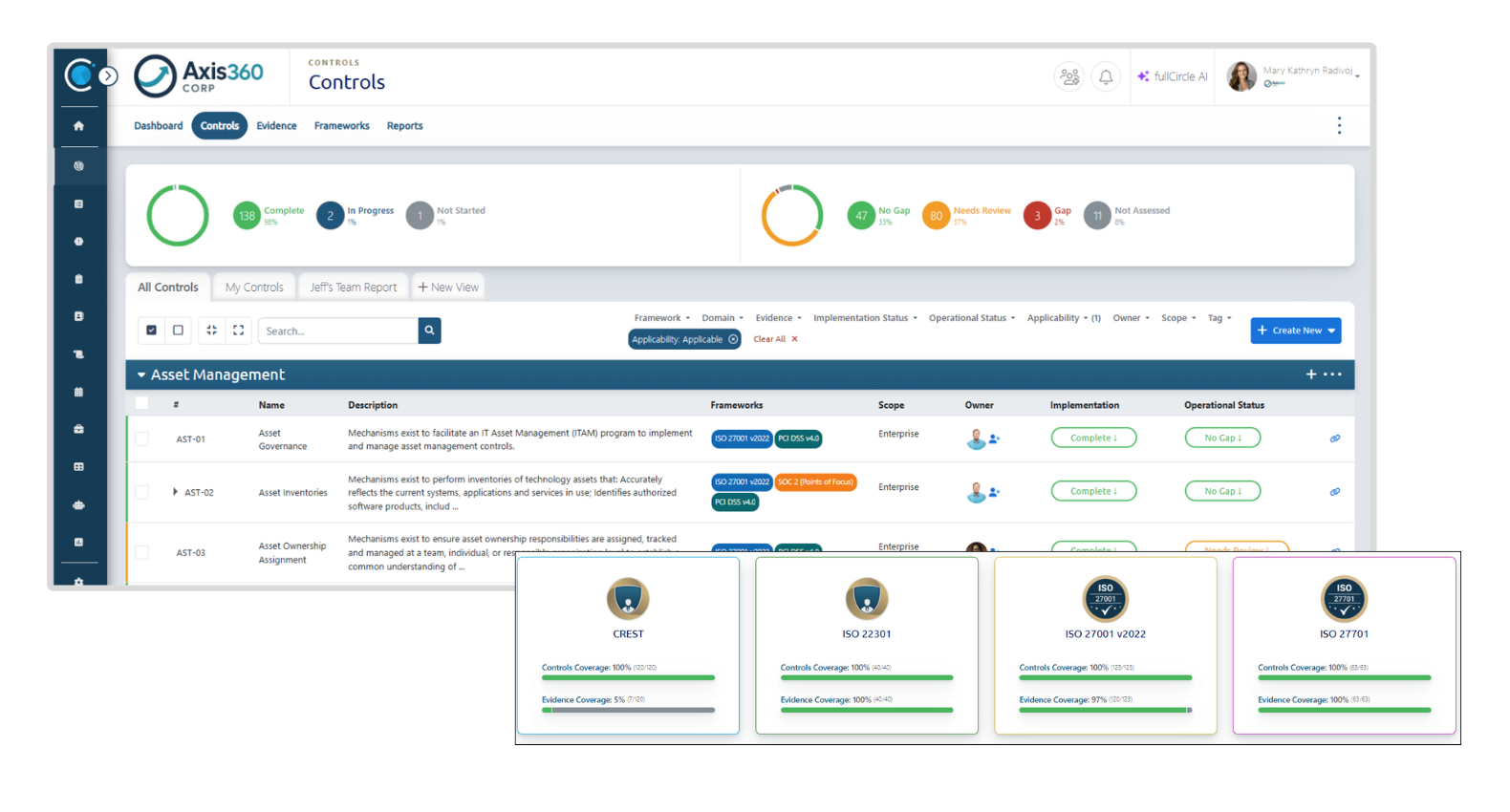
Task: Open the Asset Management section ellipsis menu
Action: click(x=1333, y=374)
